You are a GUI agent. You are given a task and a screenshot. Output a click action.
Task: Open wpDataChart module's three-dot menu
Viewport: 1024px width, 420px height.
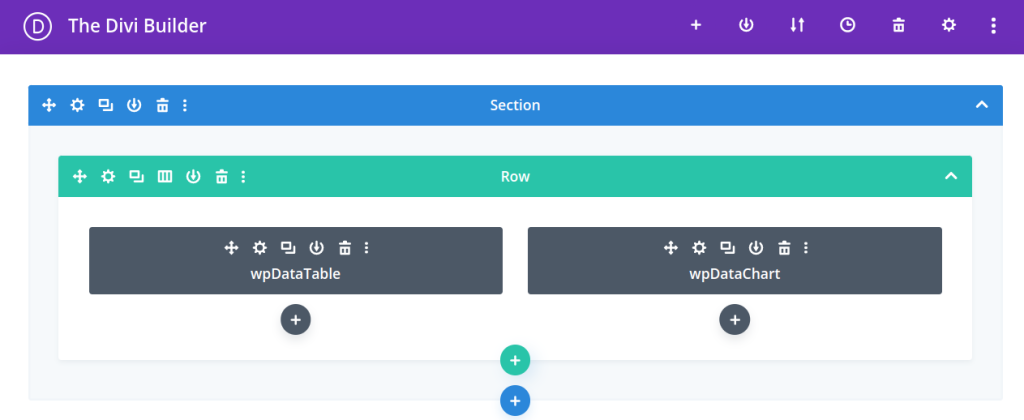[806, 248]
